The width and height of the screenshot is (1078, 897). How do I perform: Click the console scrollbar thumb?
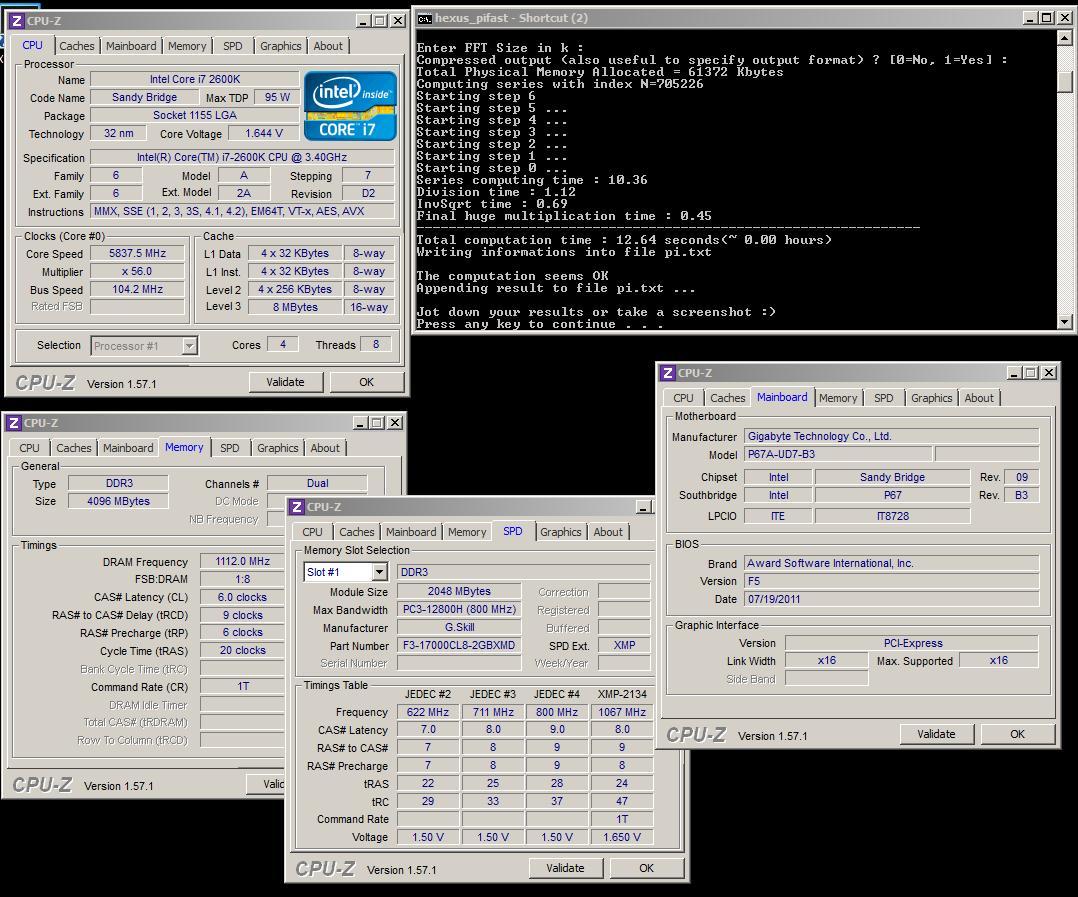pyautogui.click(x=1064, y=82)
